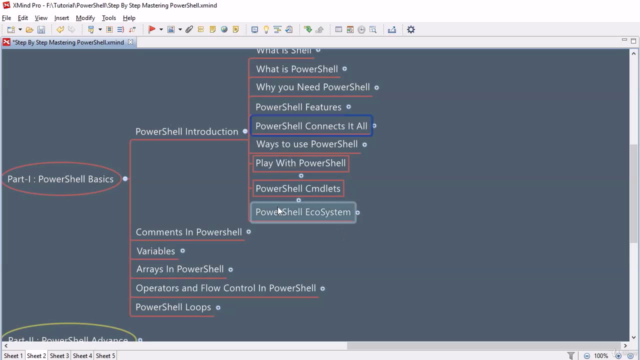This screenshot has height=360, width=640.
Task: Expand the PowerShell EcoSystem topic
Action: (x=358, y=212)
